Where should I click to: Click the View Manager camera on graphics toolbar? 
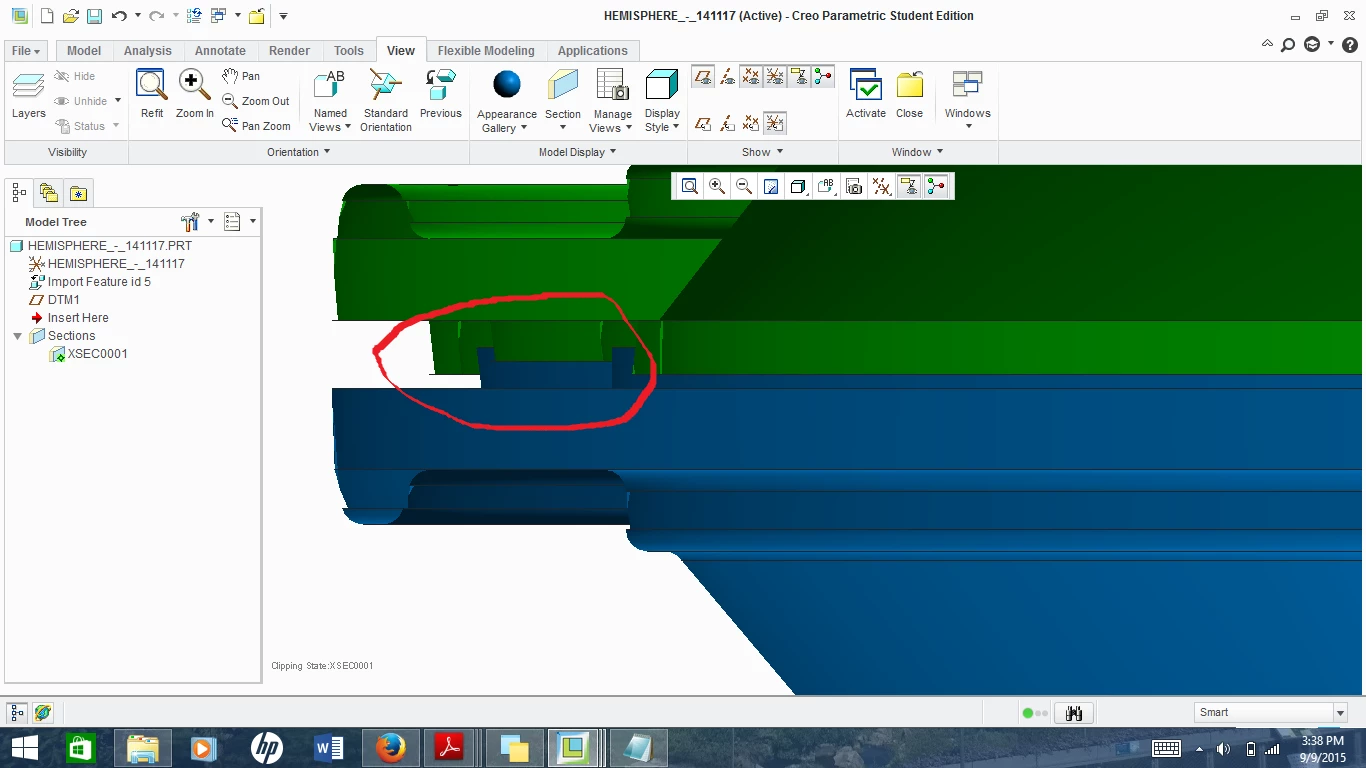854,186
